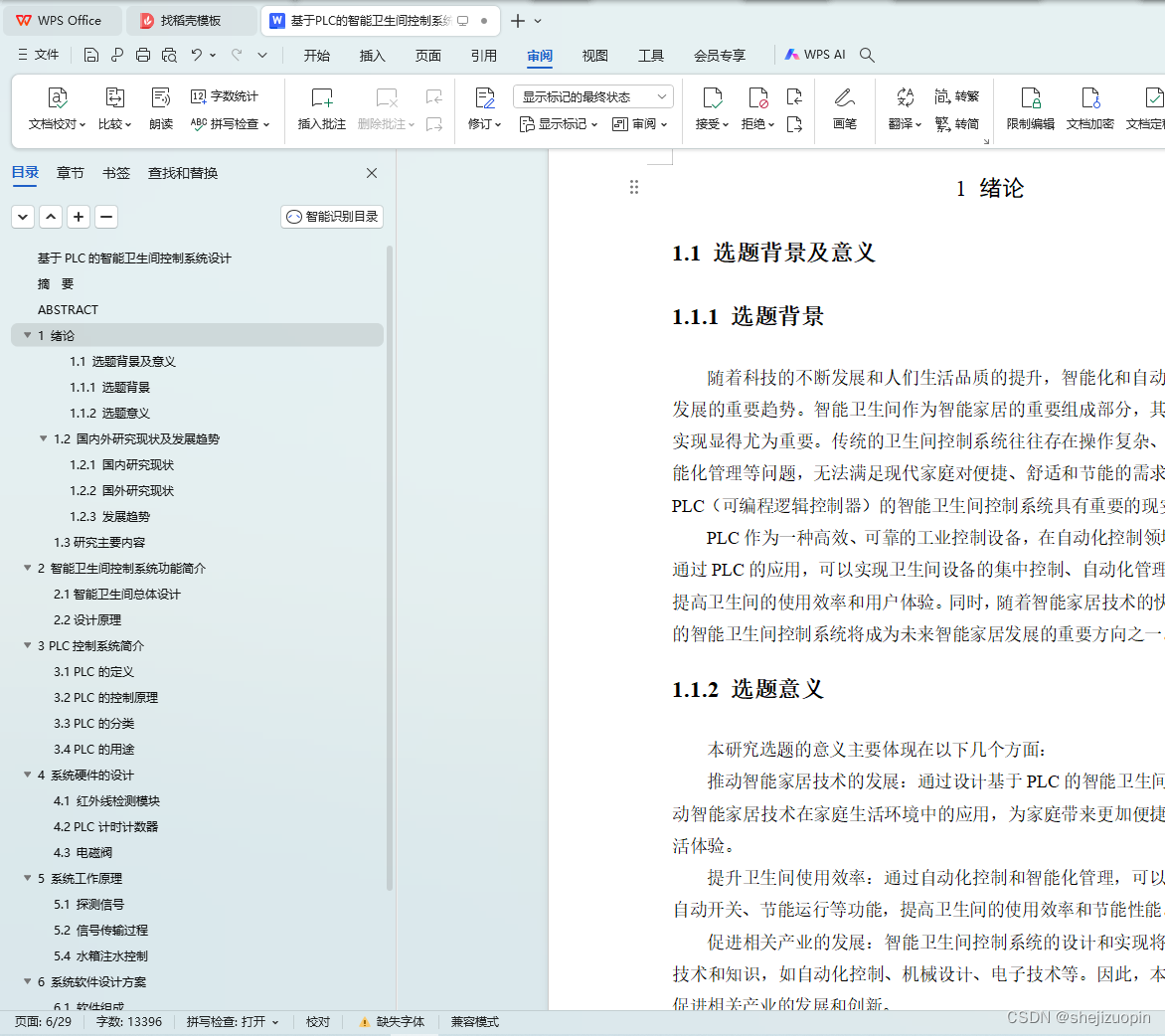Viewport: 1165px width, 1036px height.
Task: Run 拼写检查 spell check
Action: tap(230, 123)
